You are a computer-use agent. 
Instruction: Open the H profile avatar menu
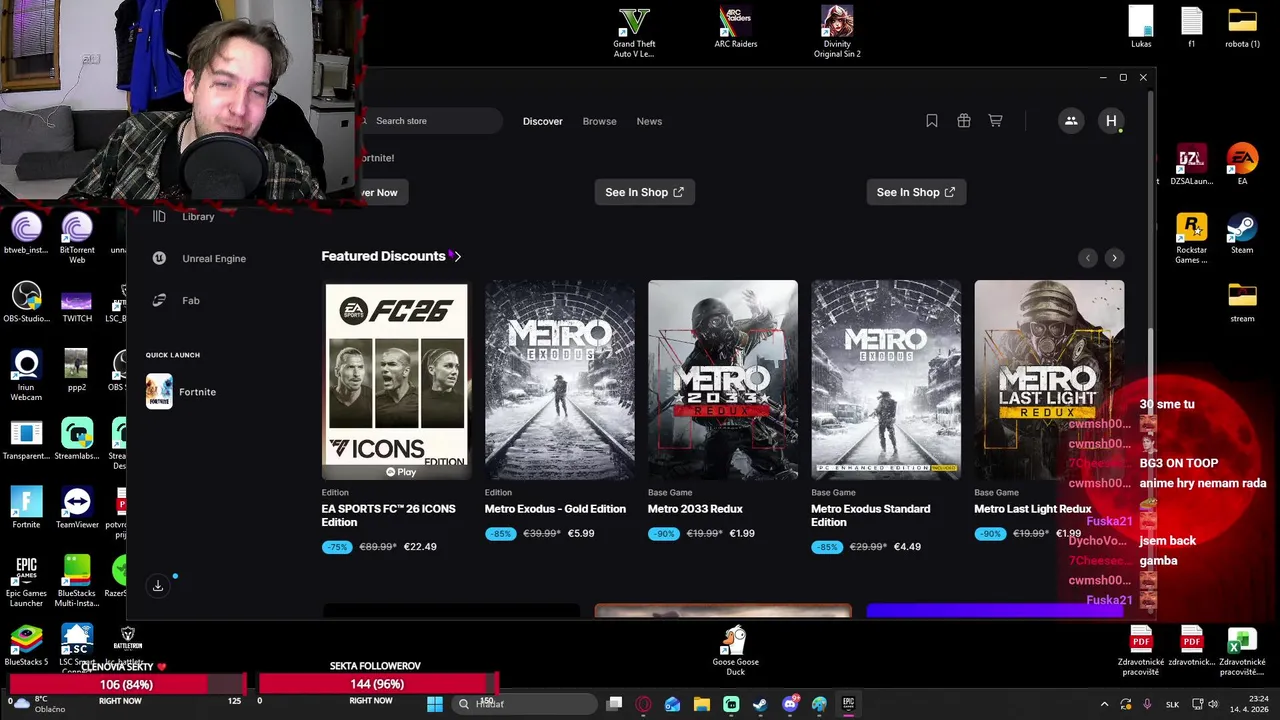[1111, 121]
